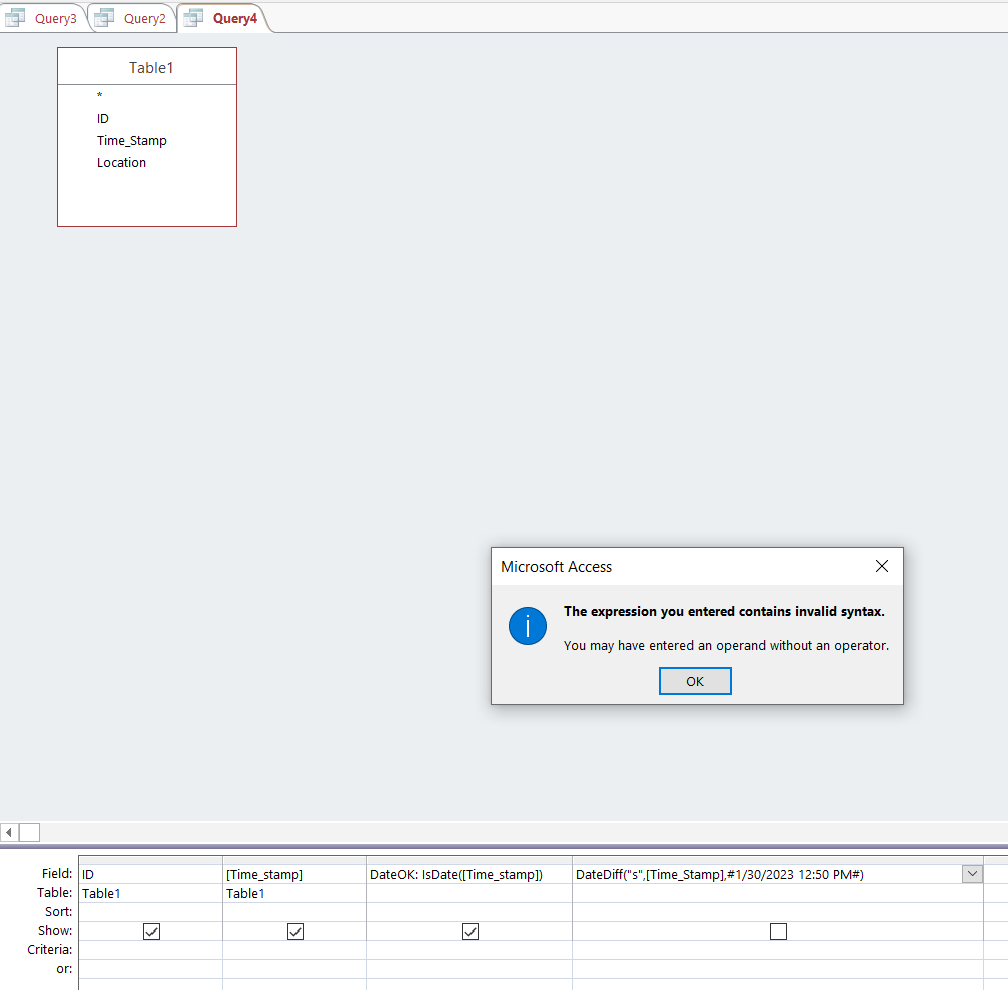Select the ID field in Table1 list
The height and width of the screenshot is (990, 1008).
(x=103, y=118)
